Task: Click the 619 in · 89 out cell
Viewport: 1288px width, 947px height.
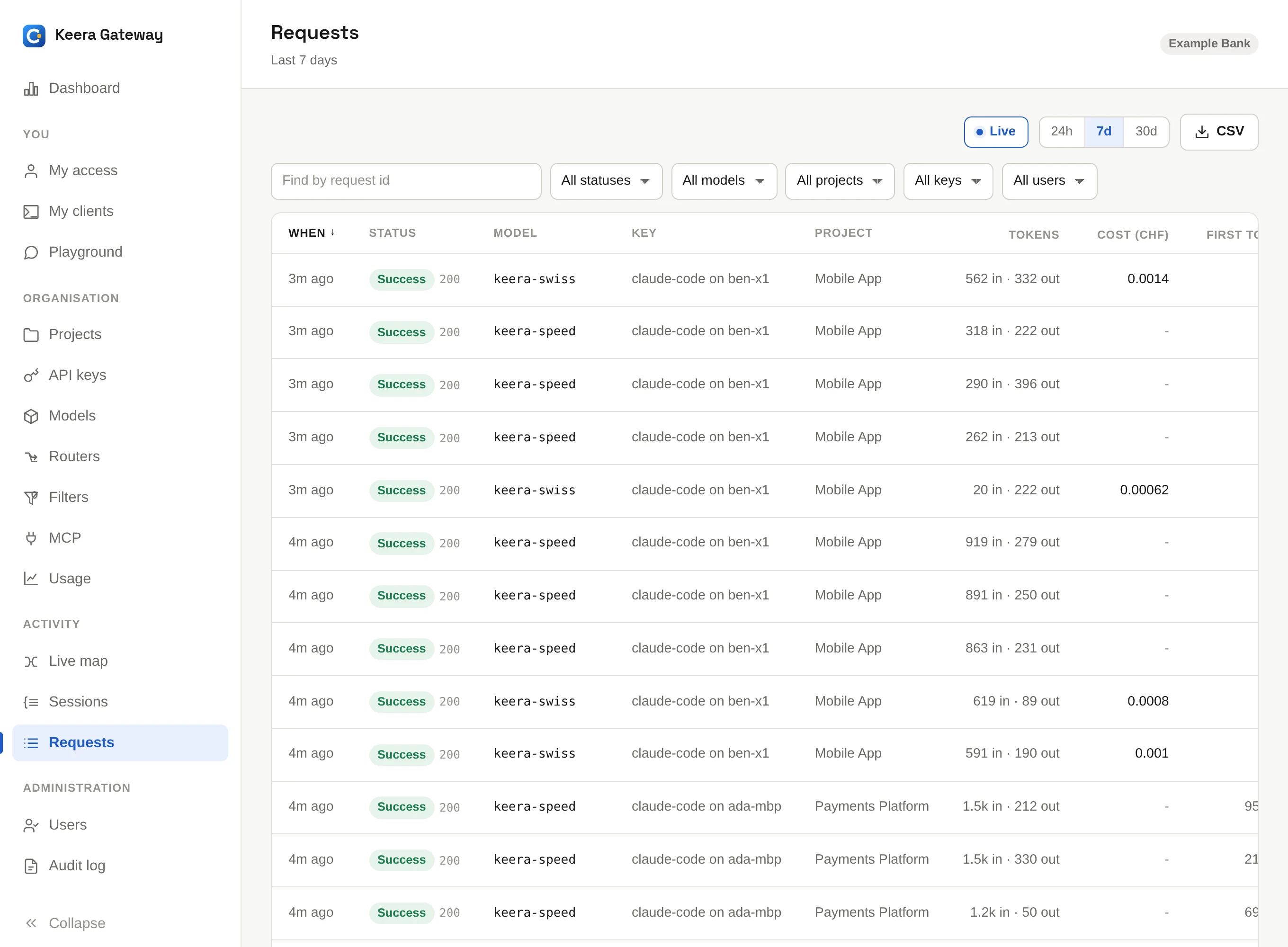Action: point(1016,701)
